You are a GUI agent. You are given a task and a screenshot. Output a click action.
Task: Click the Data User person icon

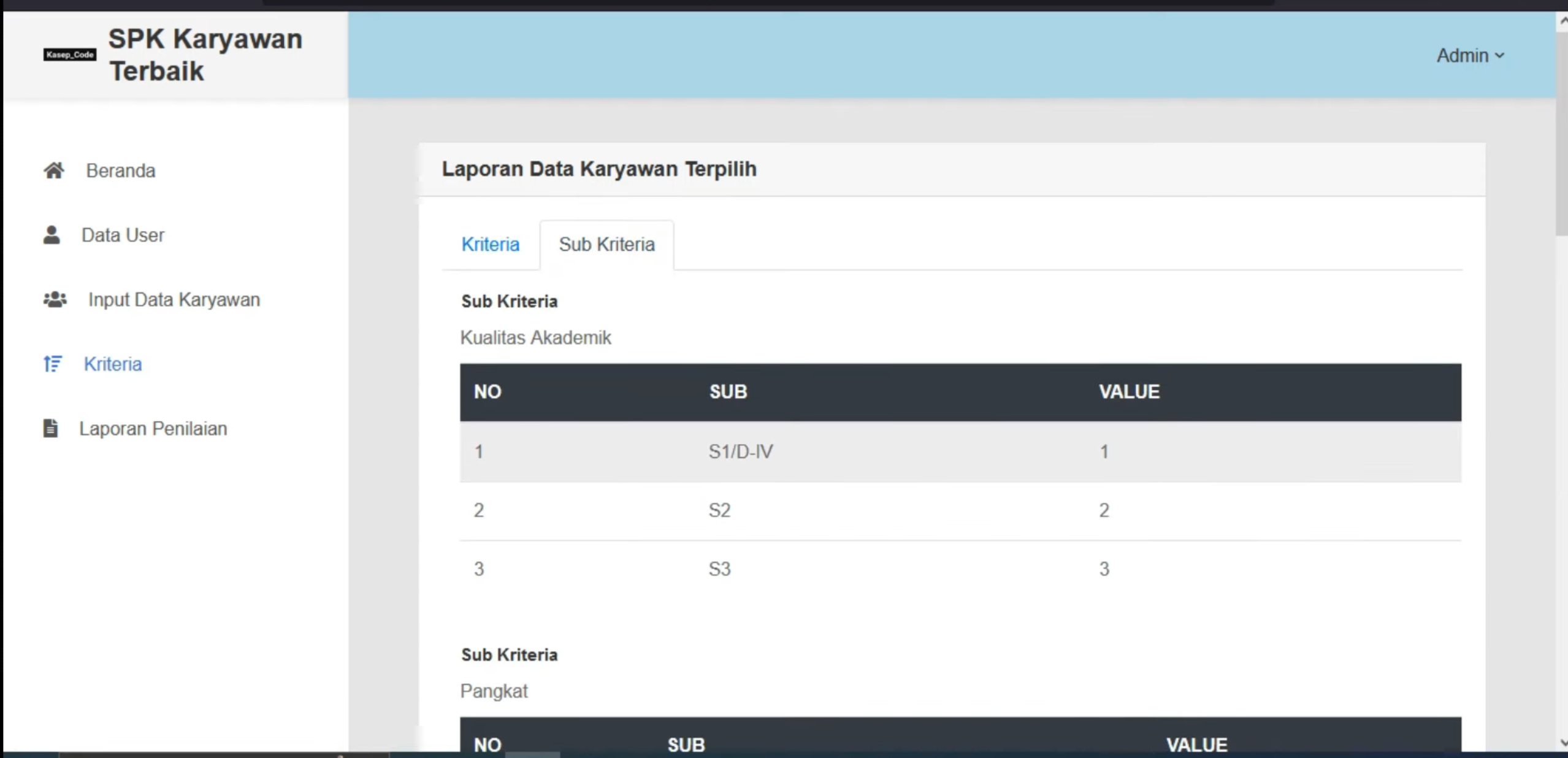tap(52, 235)
